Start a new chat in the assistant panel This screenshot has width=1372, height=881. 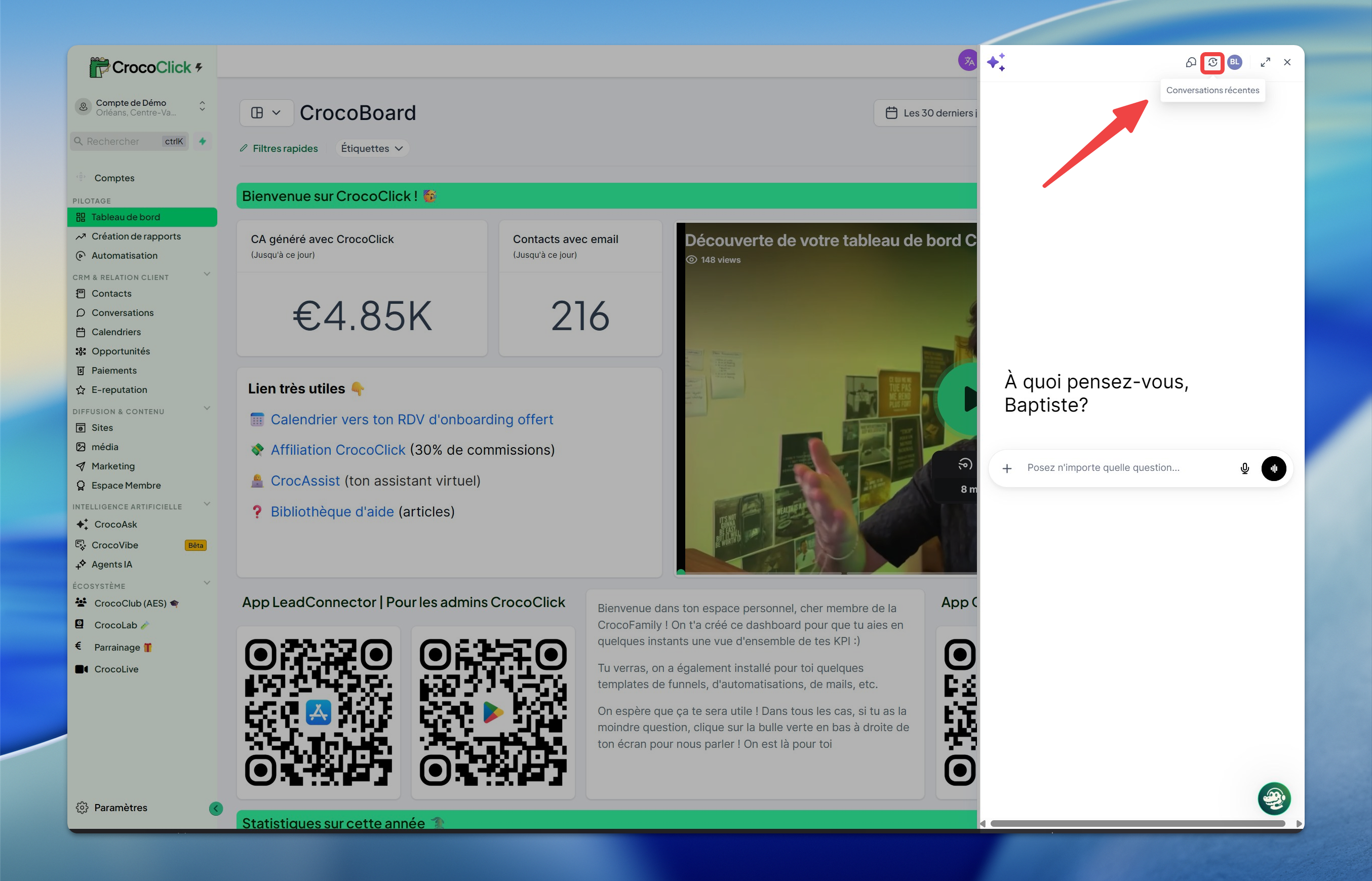tap(1191, 62)
